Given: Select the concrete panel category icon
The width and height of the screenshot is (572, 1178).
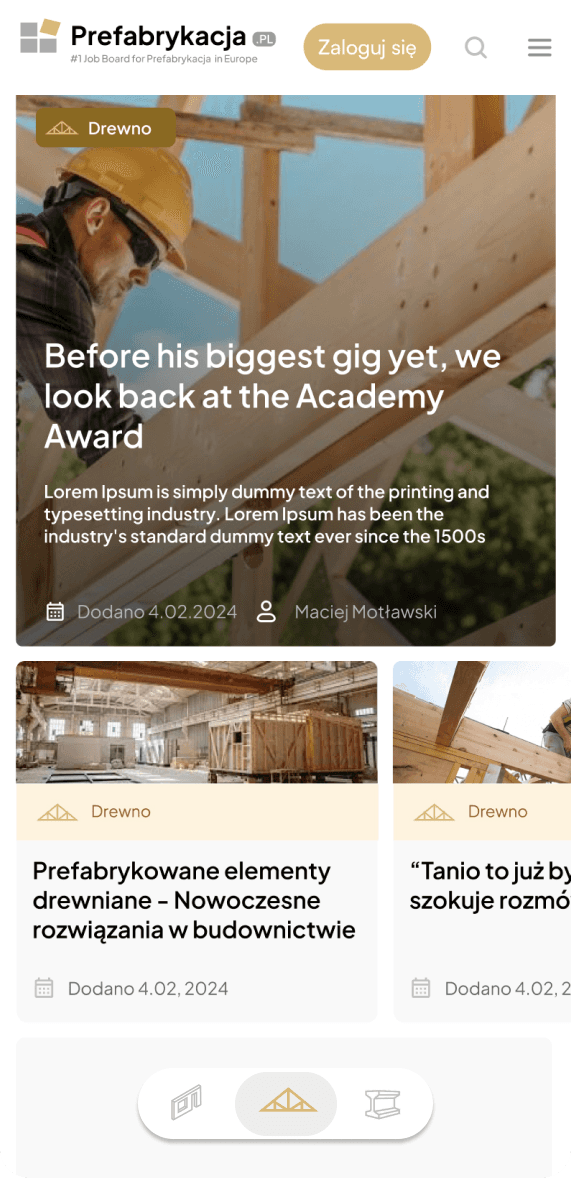Looking at the screenshot, I should [x=186, y=1103].
